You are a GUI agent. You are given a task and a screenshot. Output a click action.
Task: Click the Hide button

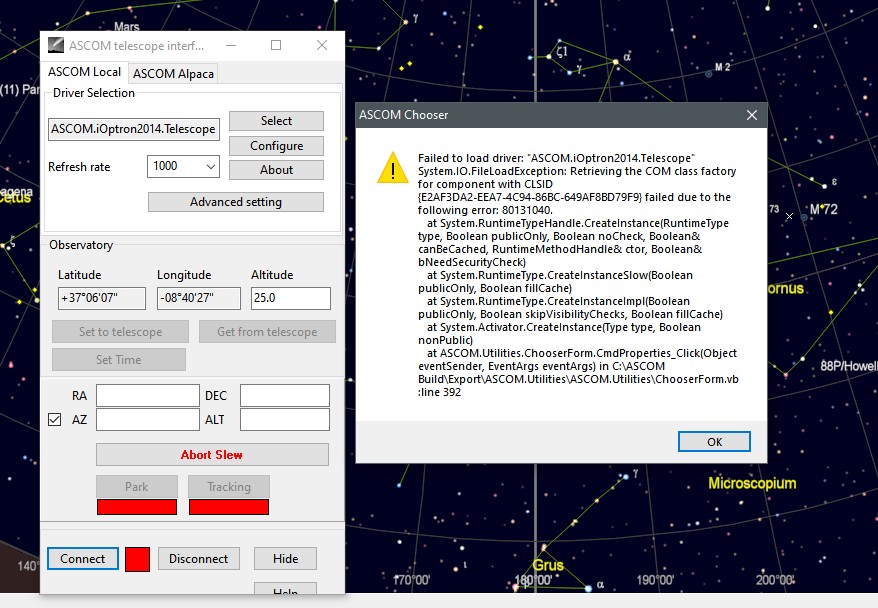point(285,559)
